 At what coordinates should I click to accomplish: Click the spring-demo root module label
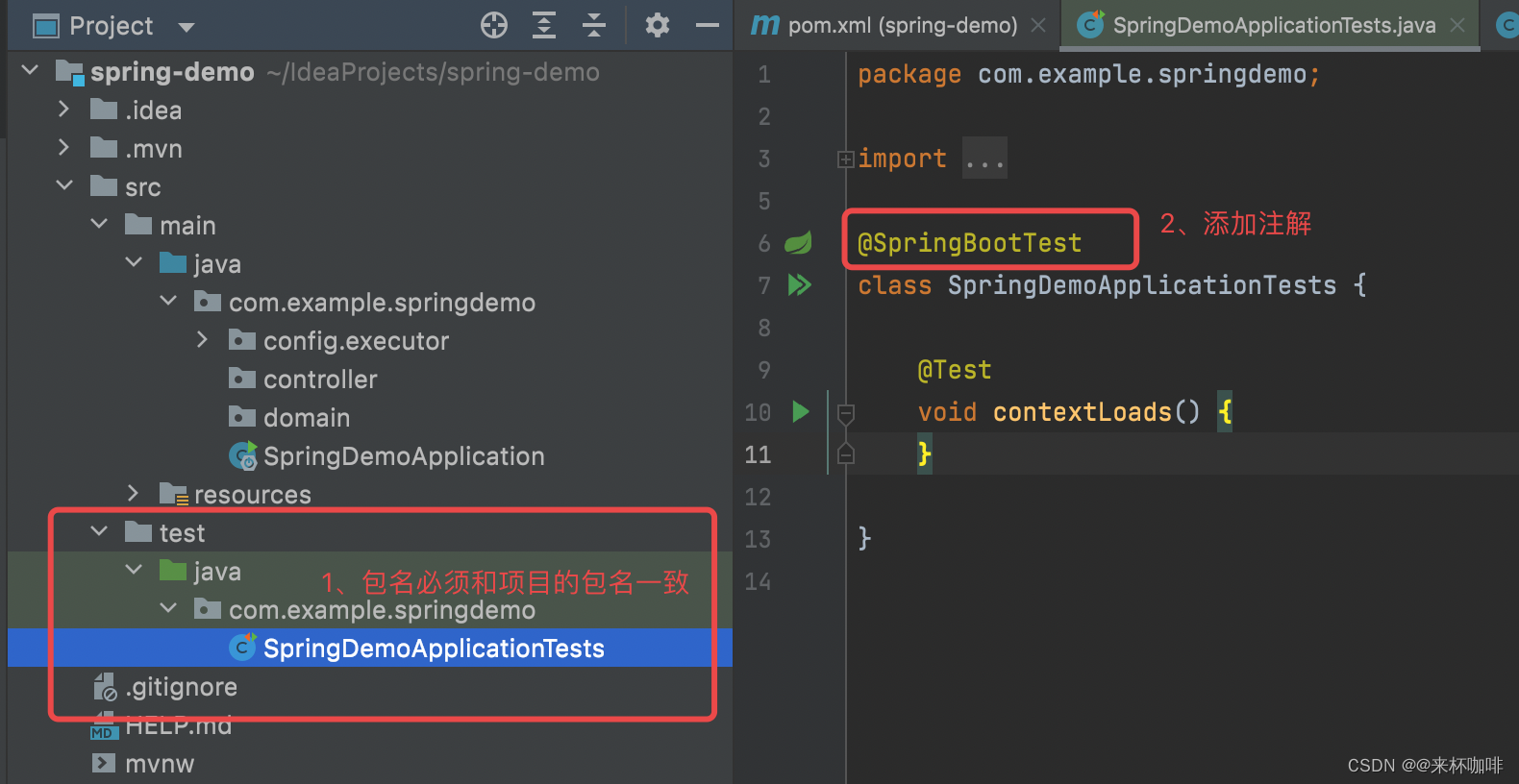pos(172,72)
